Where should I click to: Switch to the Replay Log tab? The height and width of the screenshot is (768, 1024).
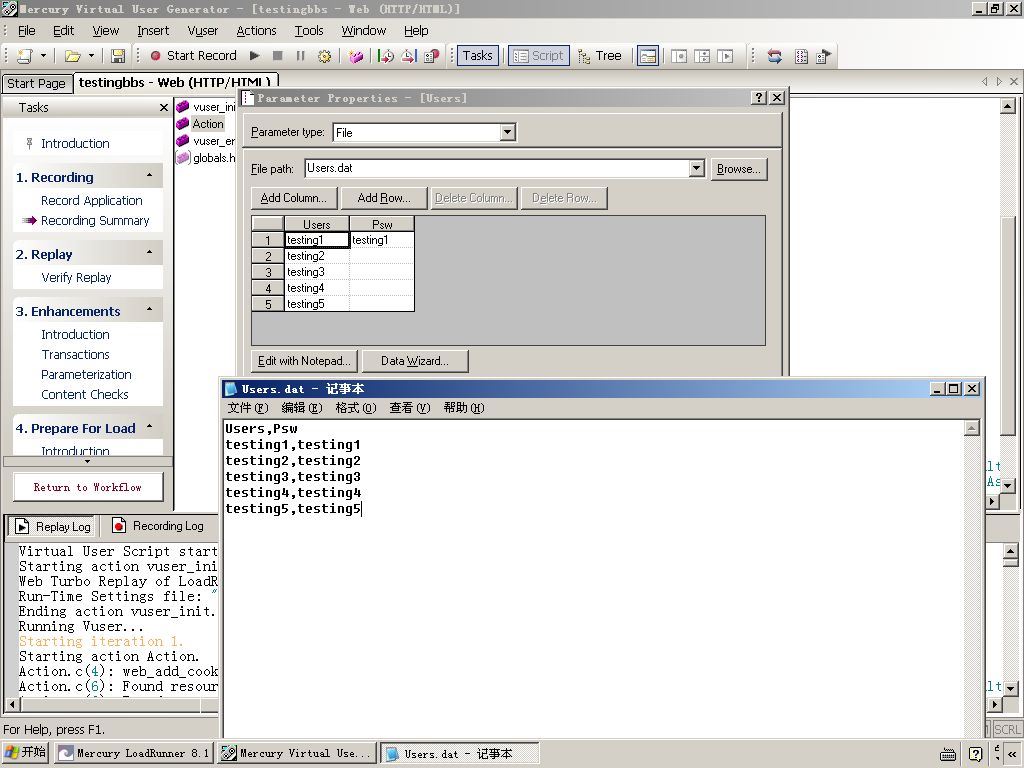click(54, 526)
